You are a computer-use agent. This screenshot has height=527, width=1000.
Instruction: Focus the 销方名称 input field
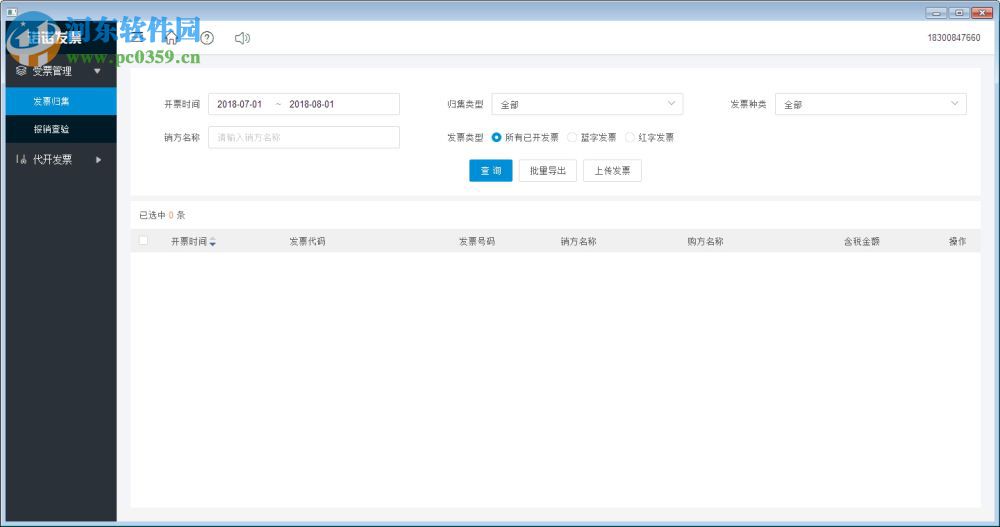click(x=304, y=137)
